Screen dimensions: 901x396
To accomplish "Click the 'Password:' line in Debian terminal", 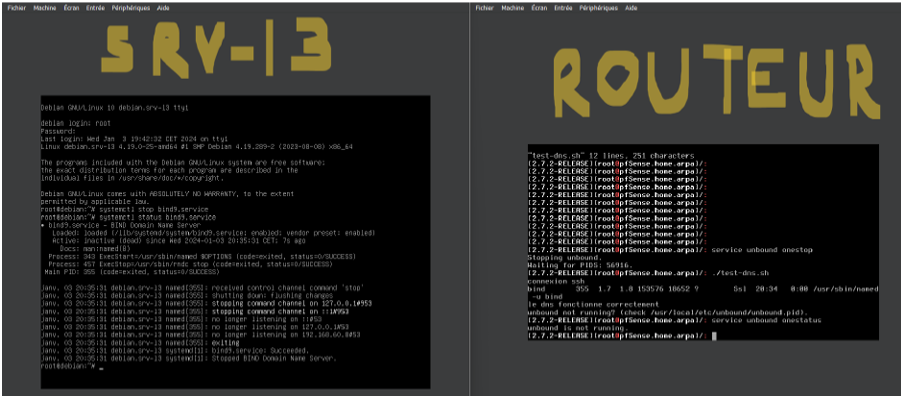I will [x=58, y=131].
